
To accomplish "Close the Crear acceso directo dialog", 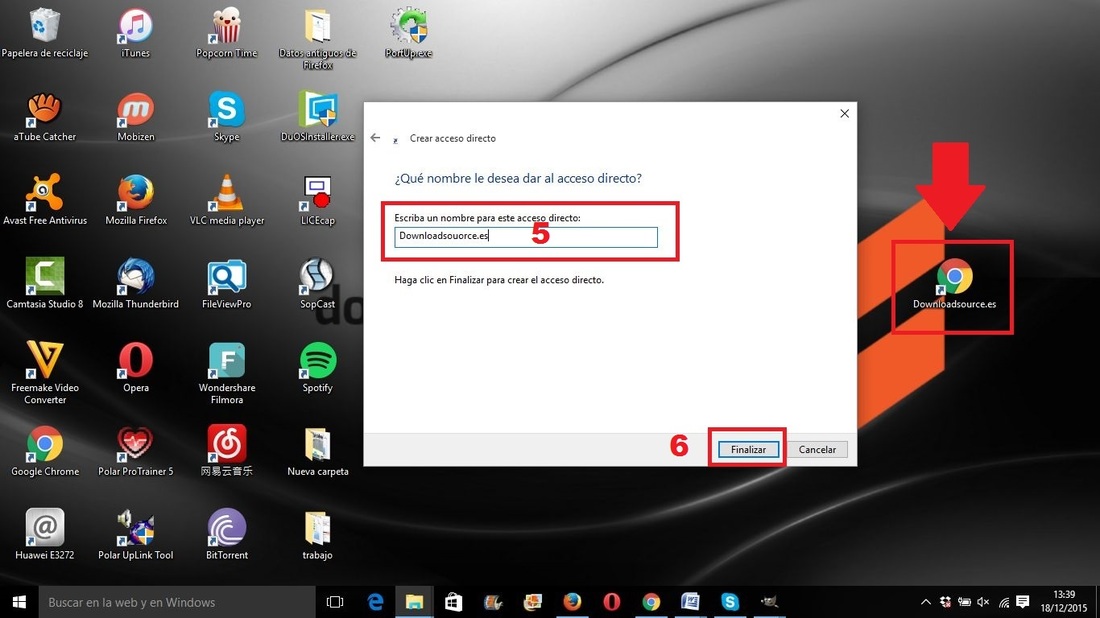I will tap(844, 114).
